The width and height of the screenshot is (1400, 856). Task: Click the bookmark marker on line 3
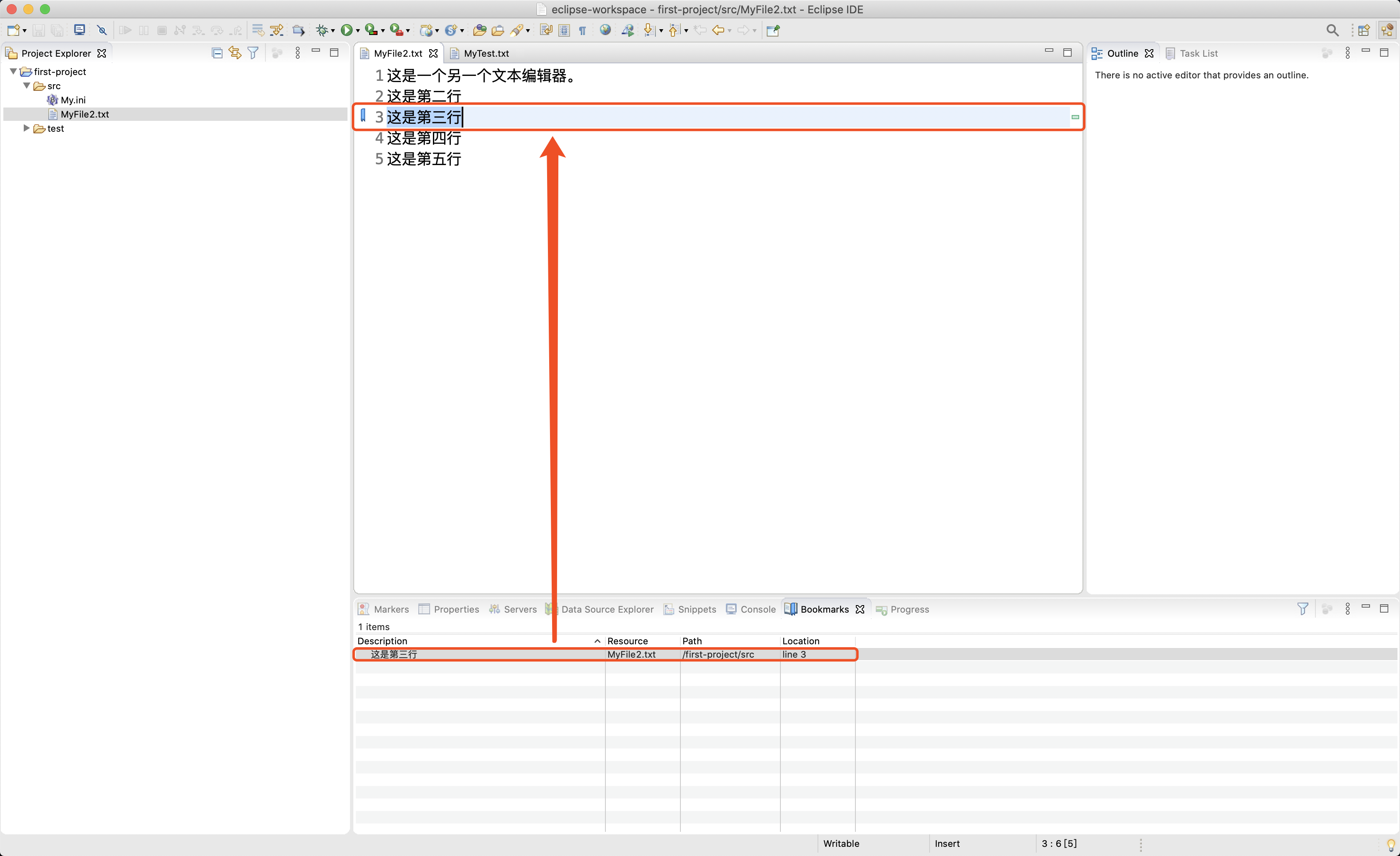point(363,116)
